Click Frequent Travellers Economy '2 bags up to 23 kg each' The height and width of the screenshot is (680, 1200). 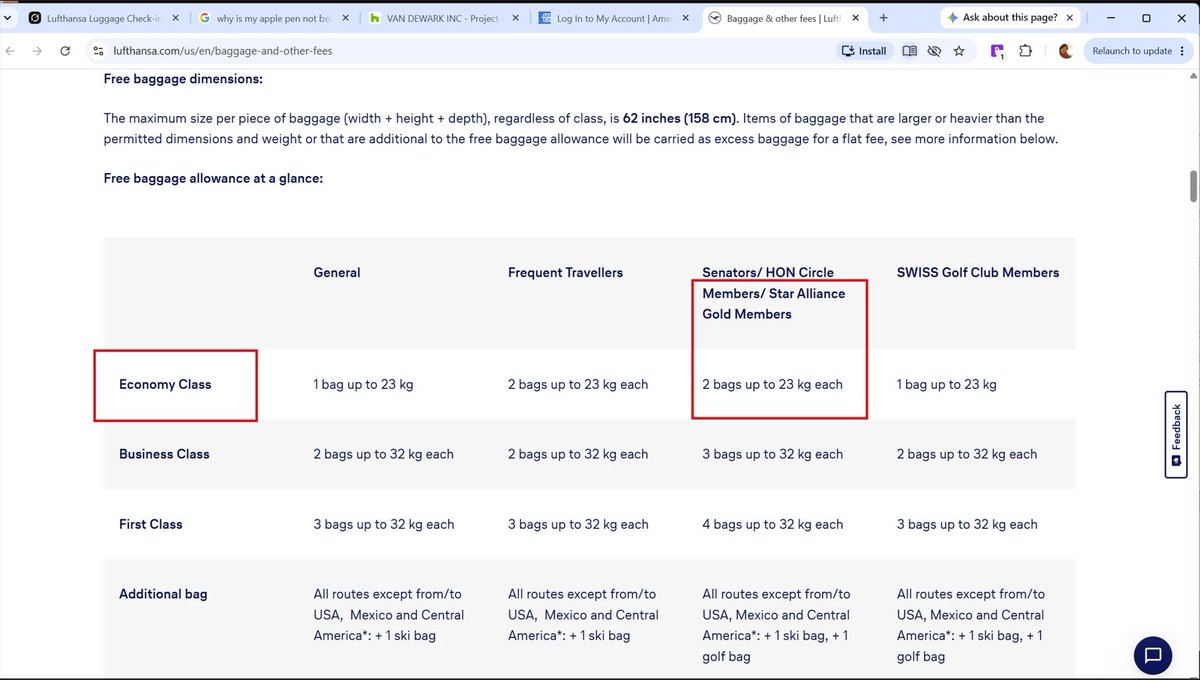coord(578,384)
